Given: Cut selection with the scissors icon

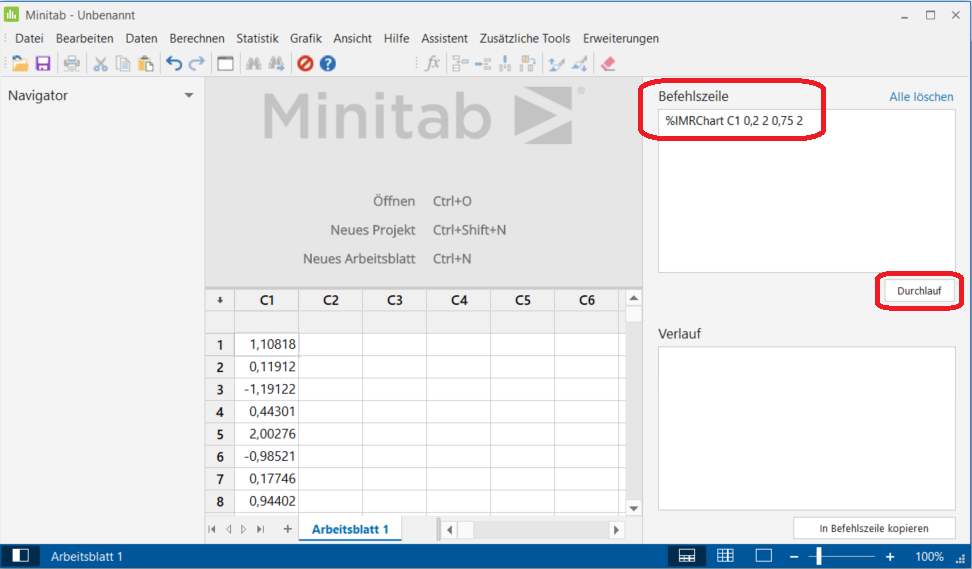Looking at the screenshot, I should (100, 63).
